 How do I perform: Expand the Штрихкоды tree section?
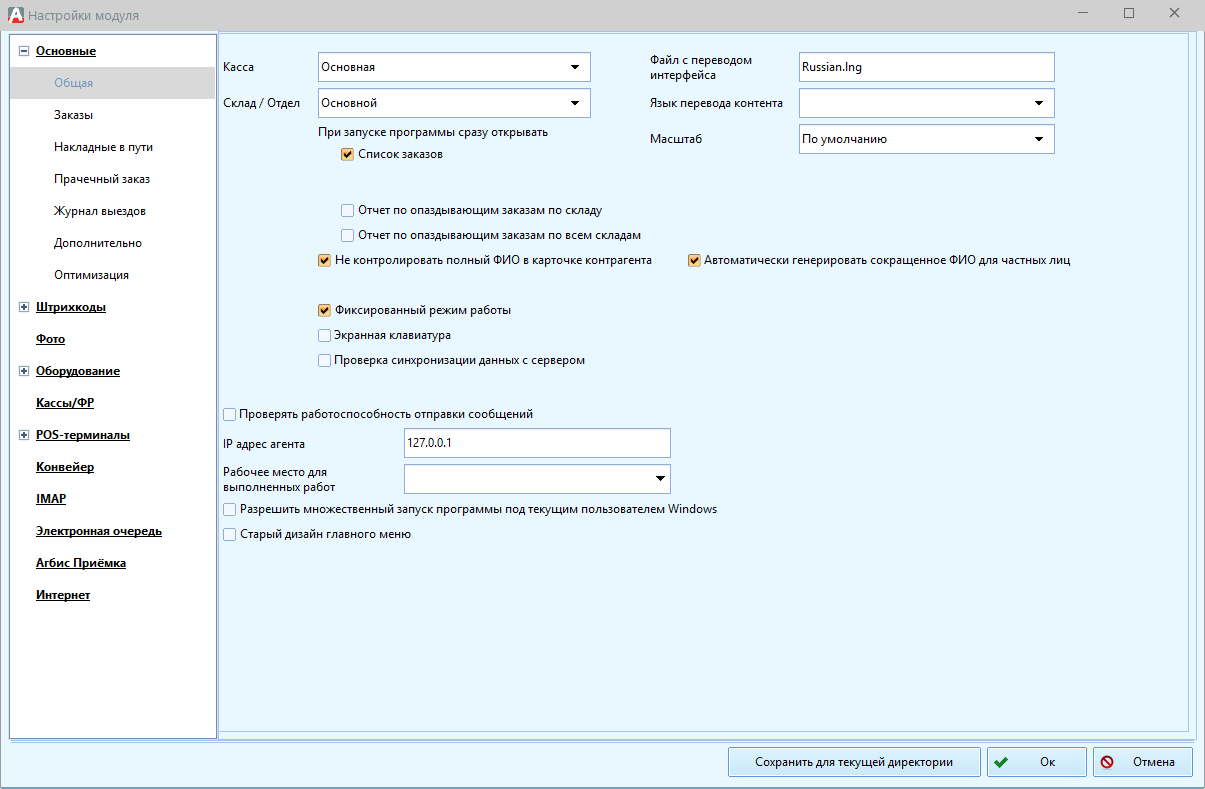click(x=24, y=307)
